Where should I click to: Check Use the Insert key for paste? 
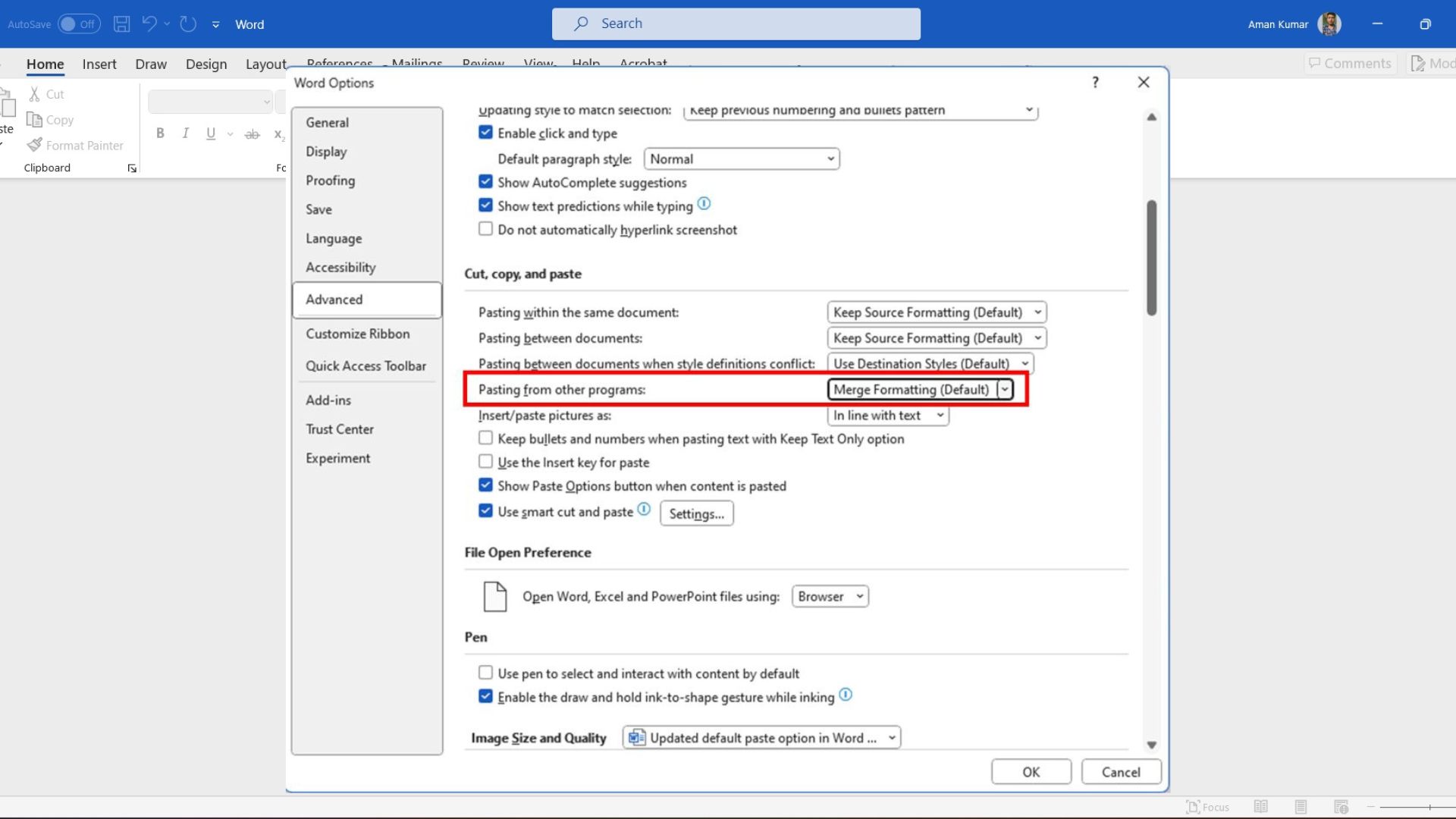tap(485, 460)
